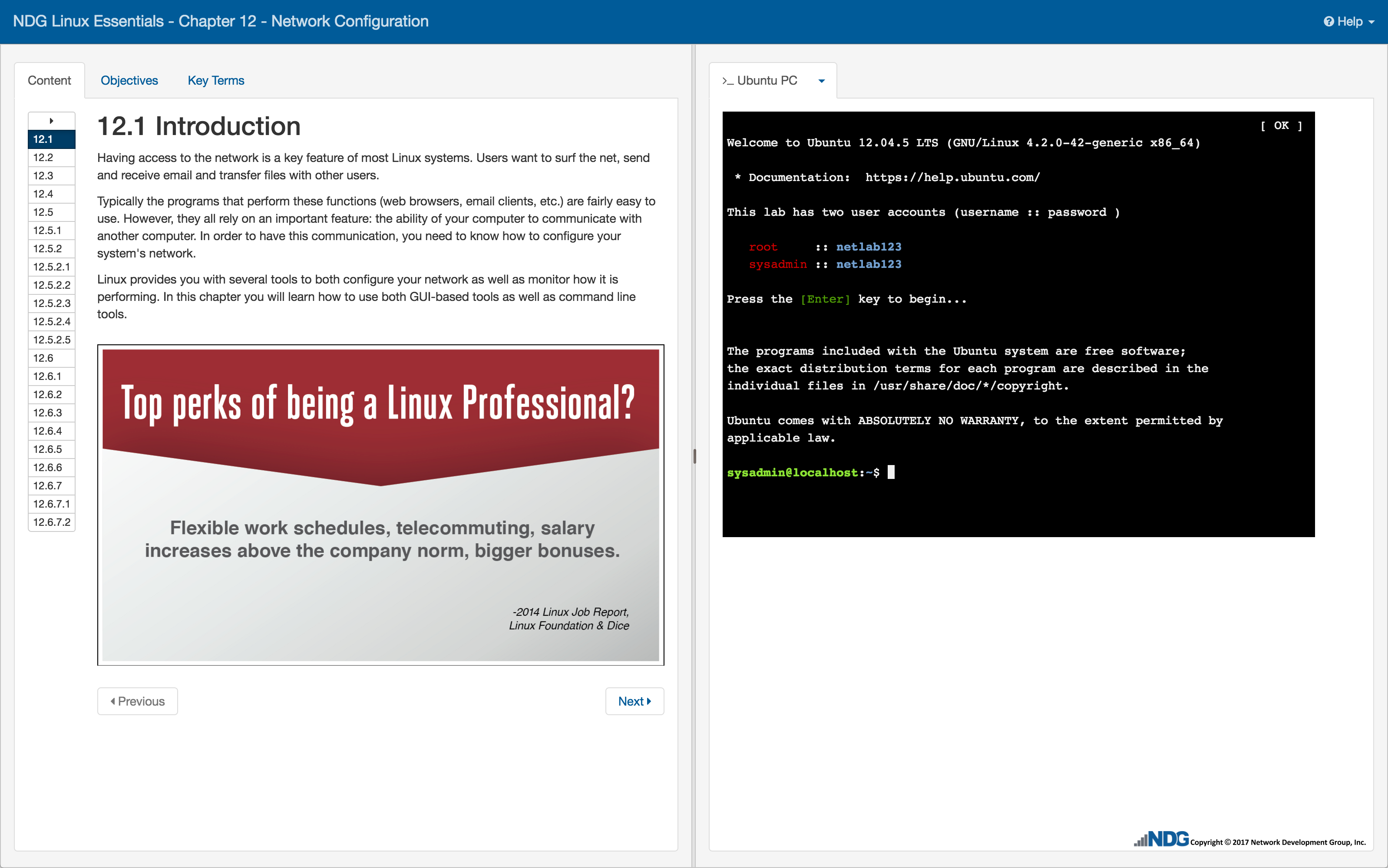The height and width of the screenshot is (868, 1388).
Task: Expand the section list arrow toggle
Action: coord(51,121)
